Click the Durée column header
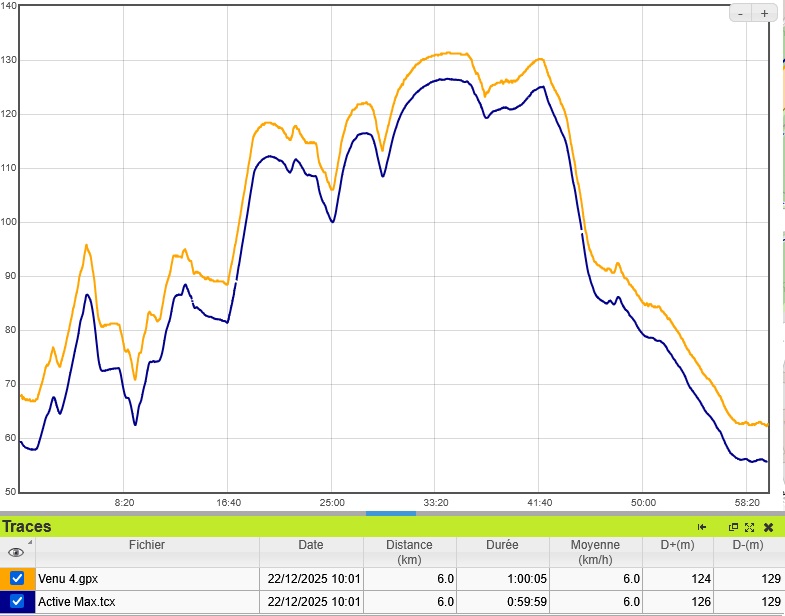The width and height of the screenshot is (785, 616). (503, 545)
